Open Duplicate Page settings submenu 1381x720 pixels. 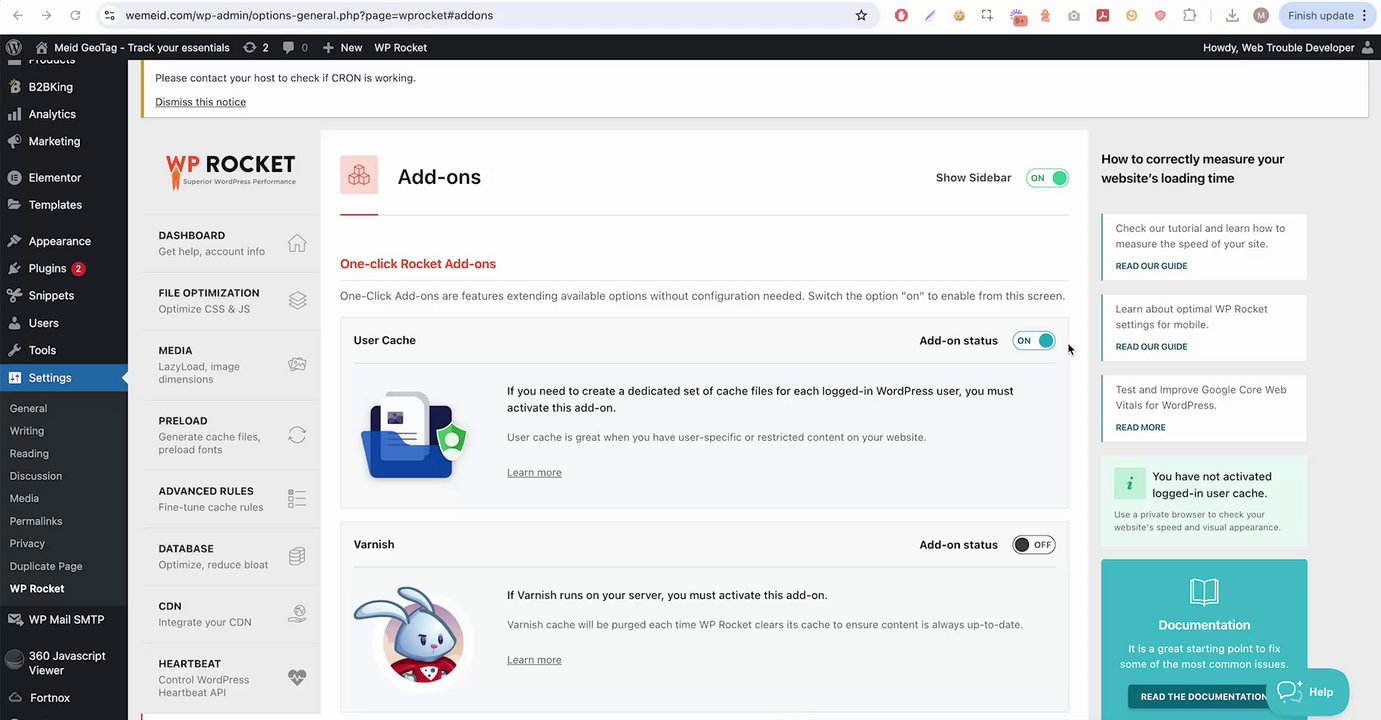46,566
